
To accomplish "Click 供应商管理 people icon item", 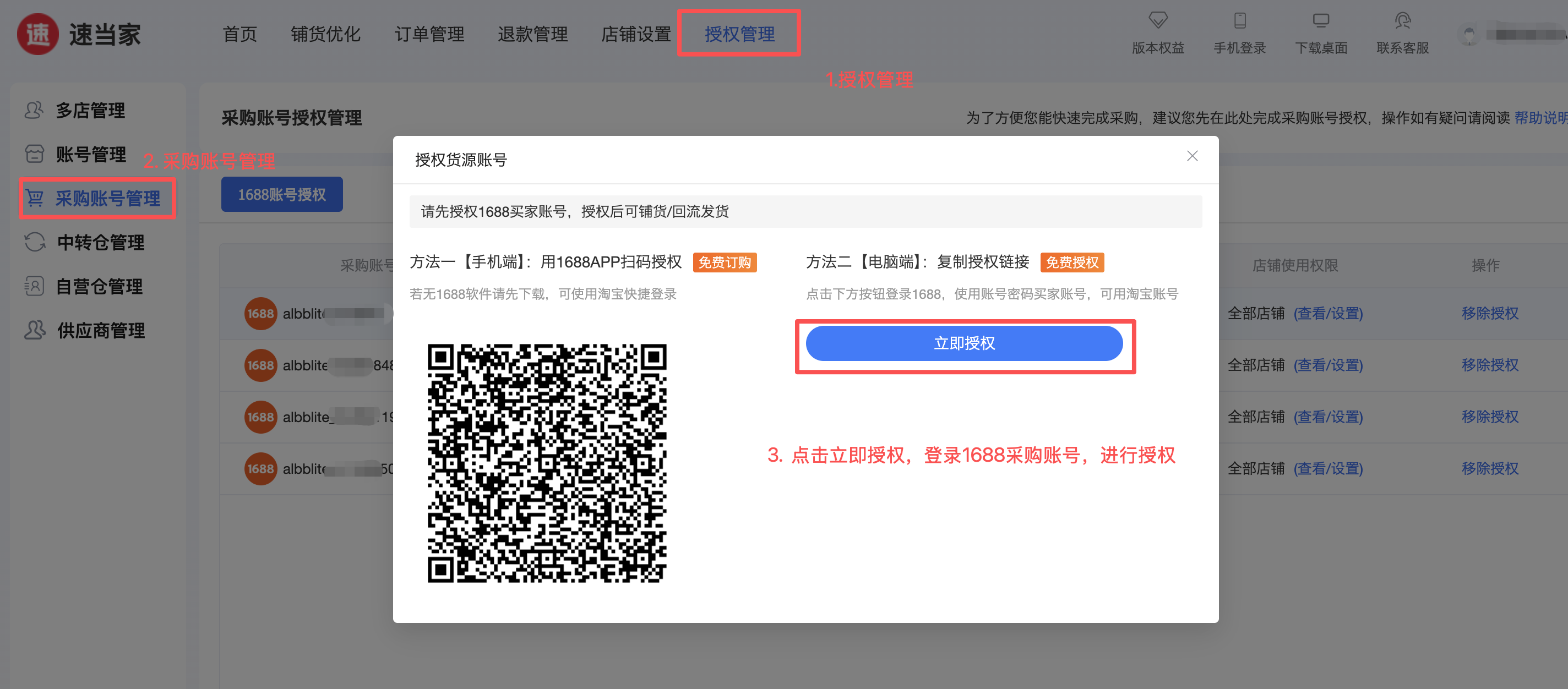I will [x=35, y=330].
